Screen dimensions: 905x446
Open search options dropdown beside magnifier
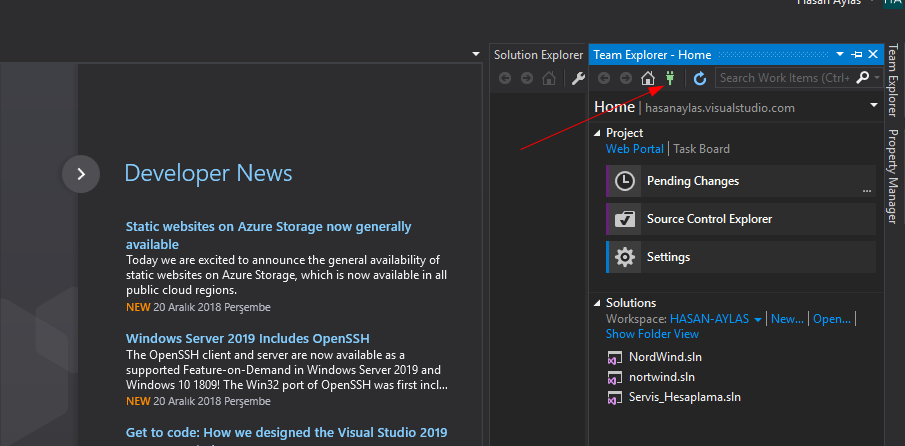(x=877, y=77)
